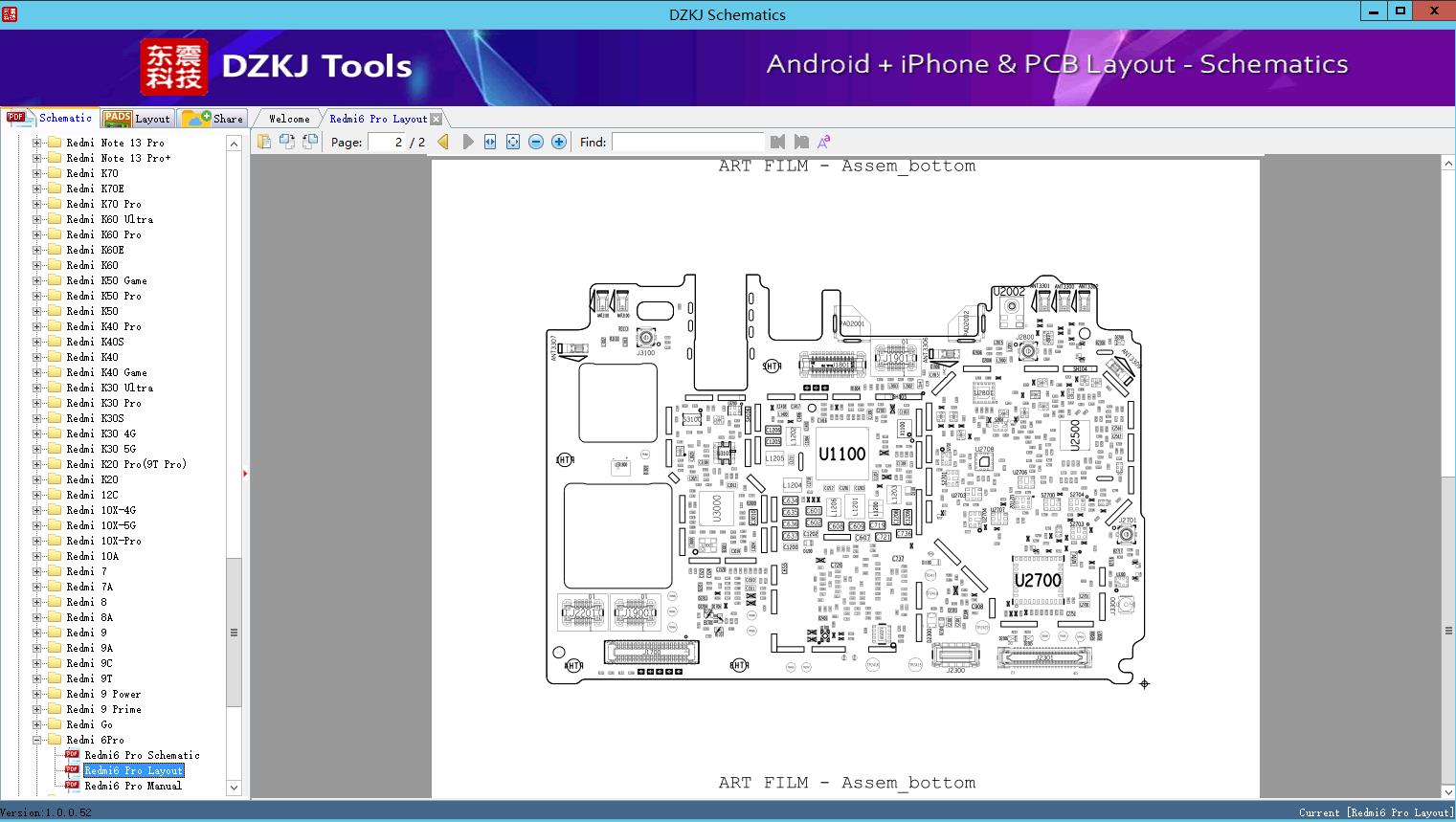Select the Redmi 12C tree item
This screenshot has width=1456, height=822.
point(93,495)
